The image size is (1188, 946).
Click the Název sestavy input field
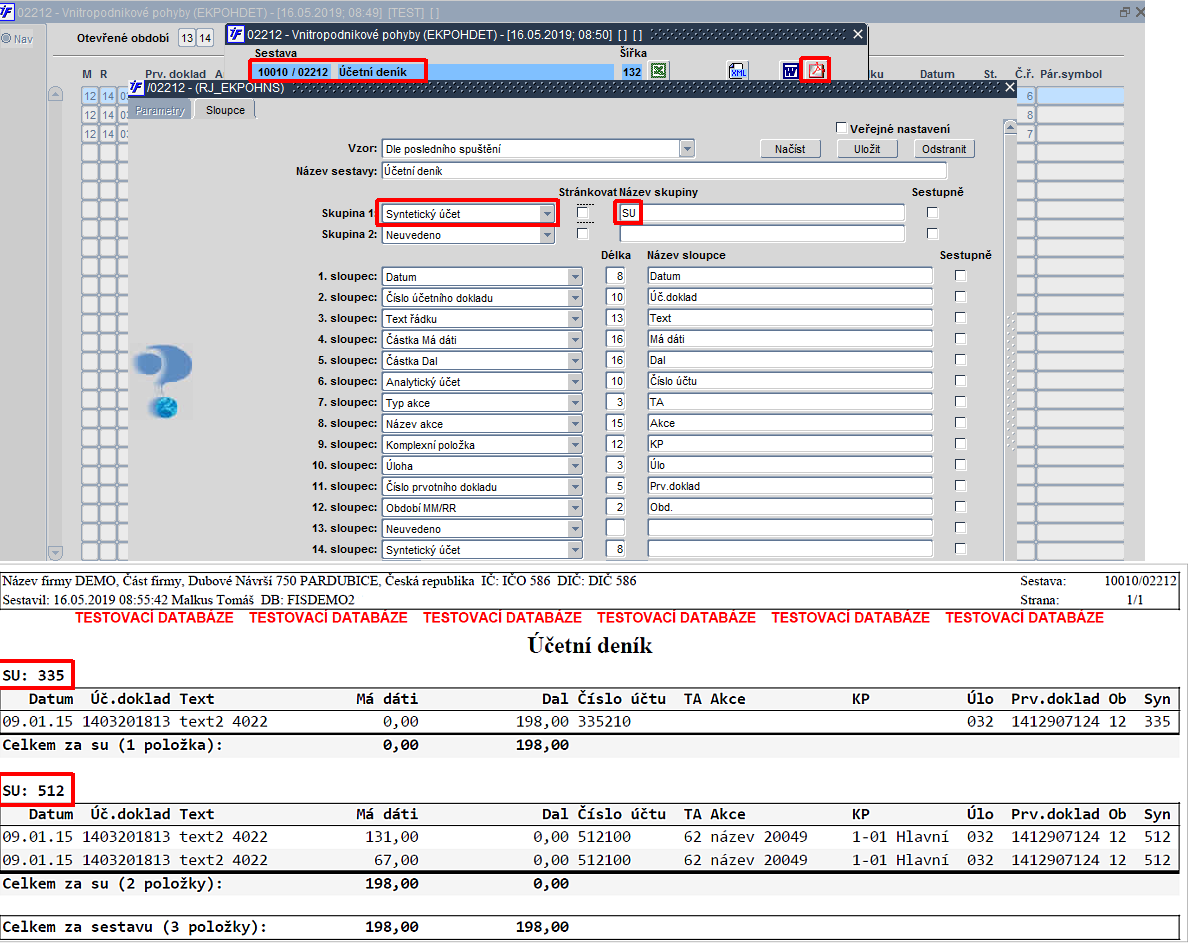coord(664,171)
